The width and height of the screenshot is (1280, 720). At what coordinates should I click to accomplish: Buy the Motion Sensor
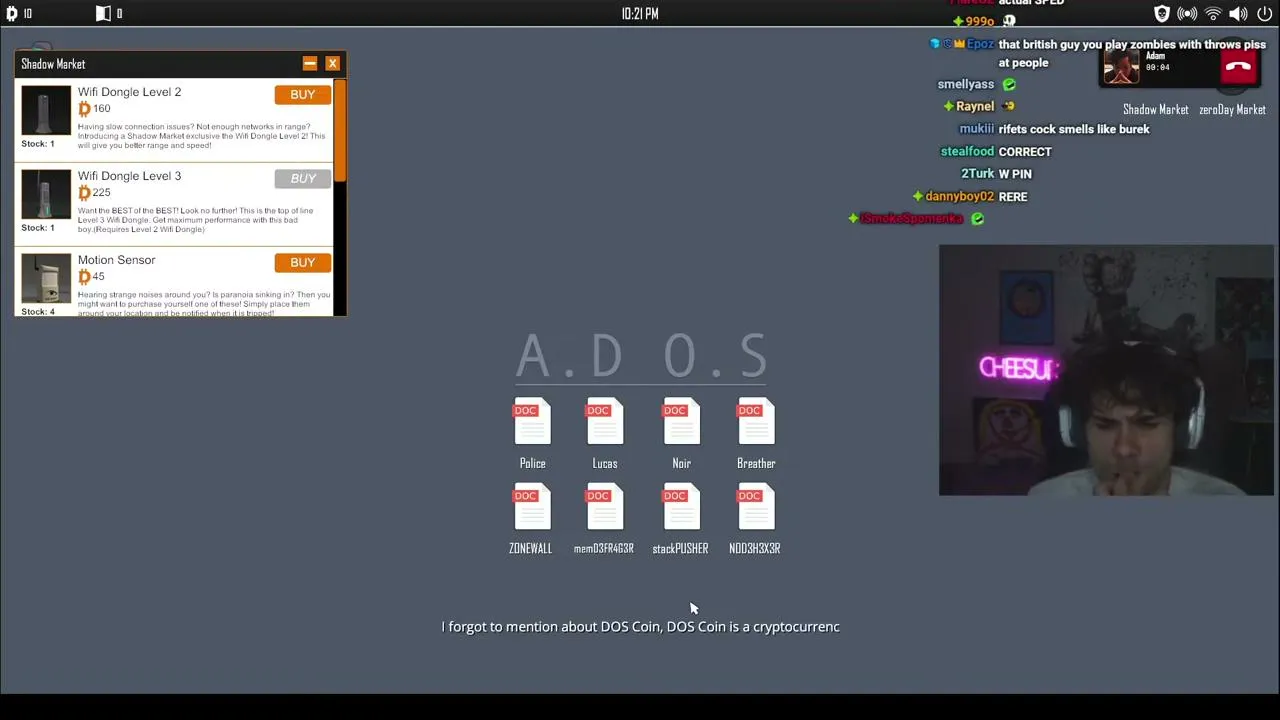click(302, 262)
